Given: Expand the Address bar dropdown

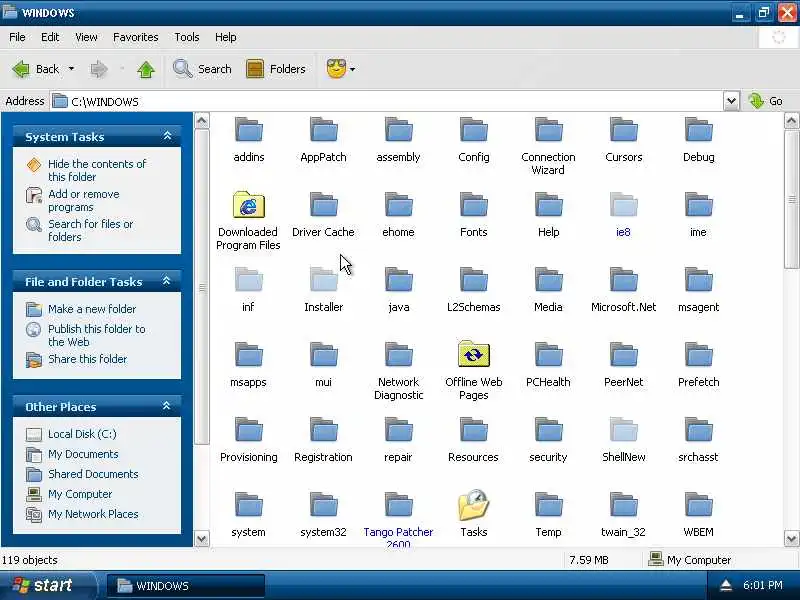Looking at the screenshot, I should (x=731, y=101).
